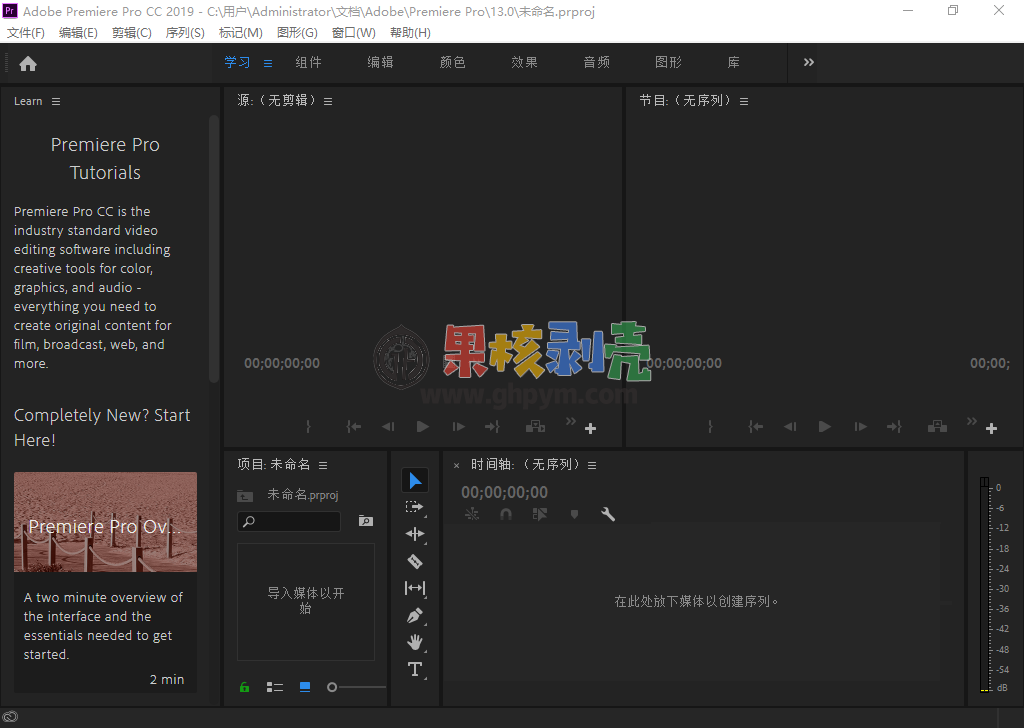Select the Track Select Forward tool

(x=415, y=507)
